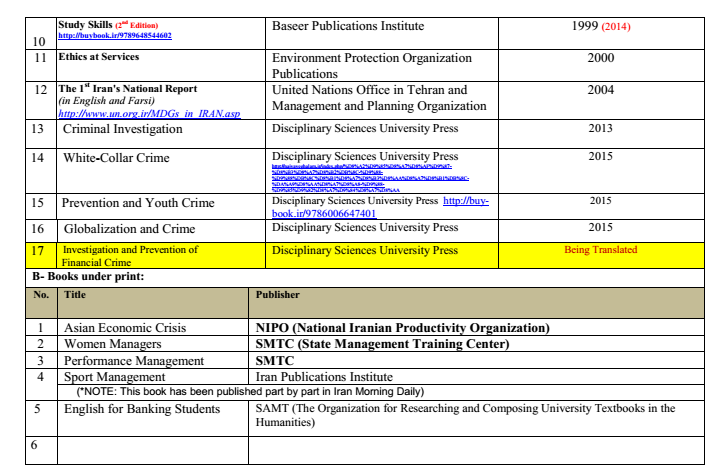
Task: Click the 'Women Managers' title cell
Action: click(x=116, y=344)
